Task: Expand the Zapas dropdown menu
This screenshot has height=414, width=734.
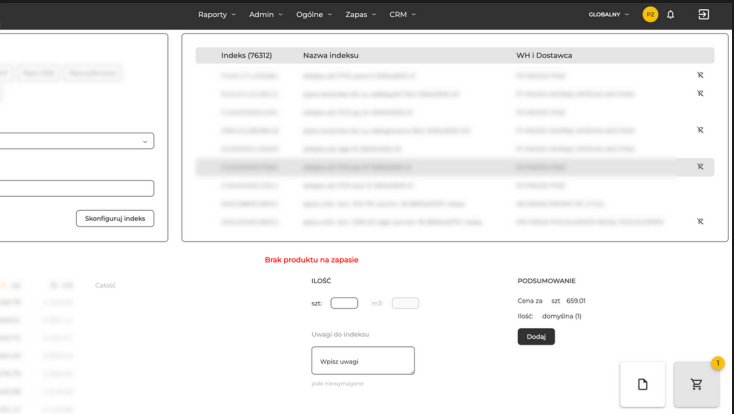Action: pyautogui.click(x=361, y=14)
